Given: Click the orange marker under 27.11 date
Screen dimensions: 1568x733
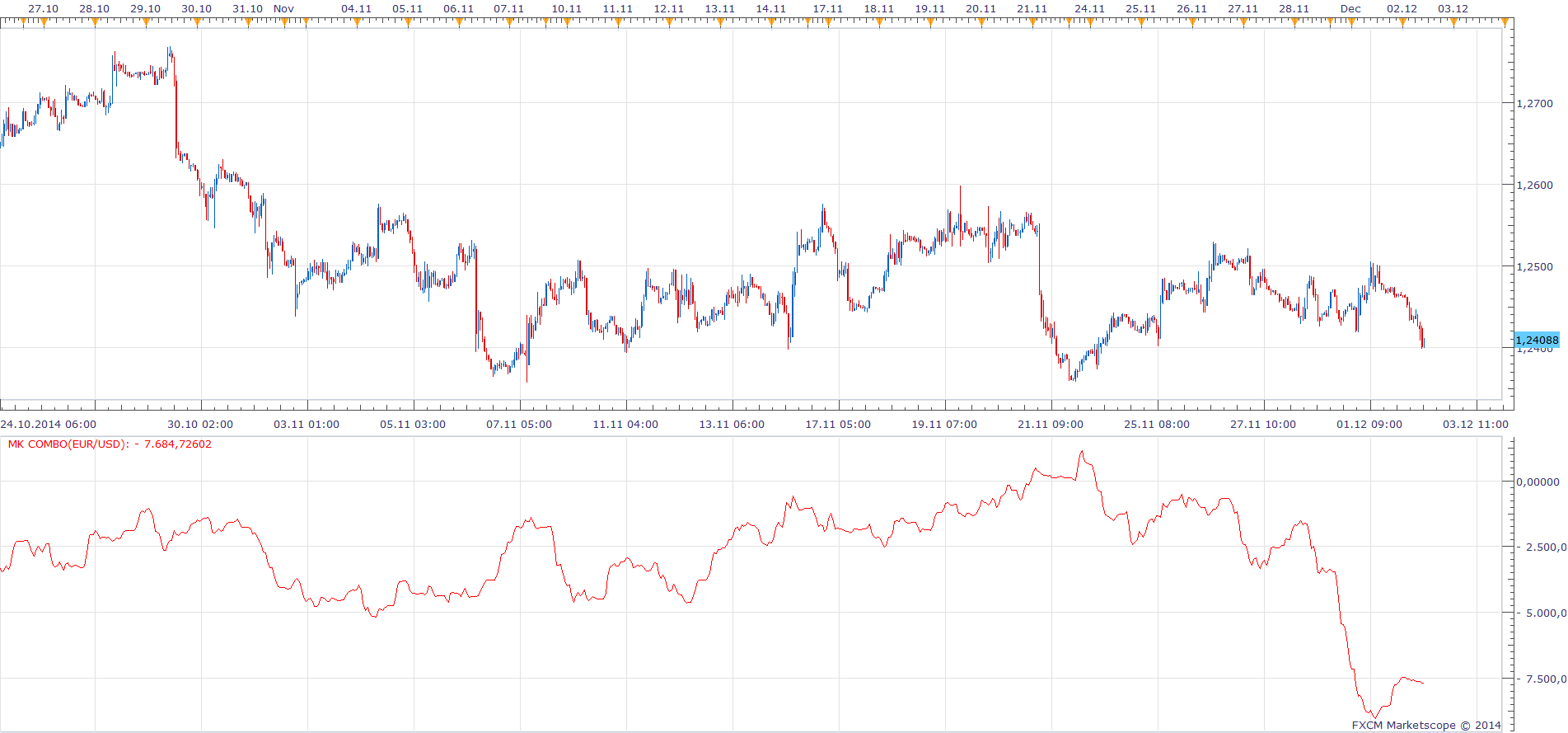Looking at the screenshot, I should (1243, 22).
